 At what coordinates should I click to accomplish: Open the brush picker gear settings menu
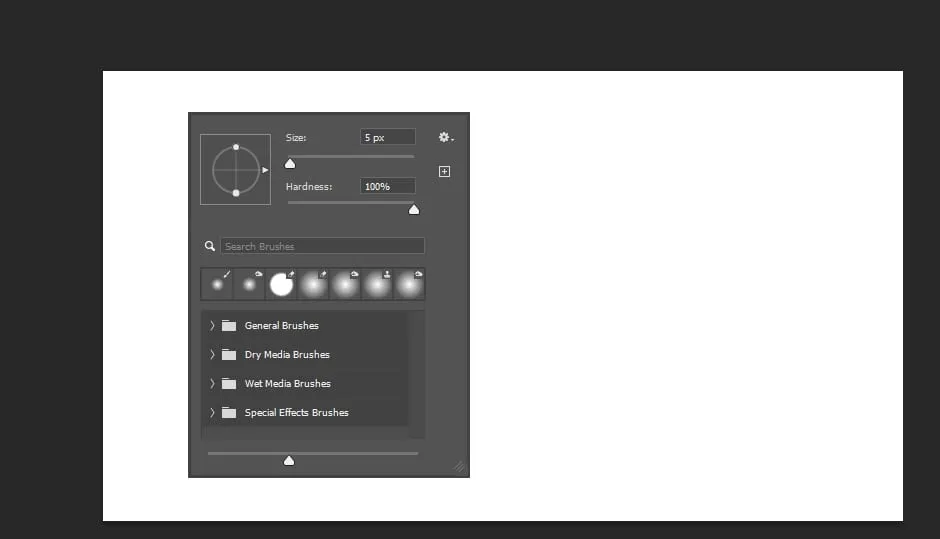tap(445, 137)
